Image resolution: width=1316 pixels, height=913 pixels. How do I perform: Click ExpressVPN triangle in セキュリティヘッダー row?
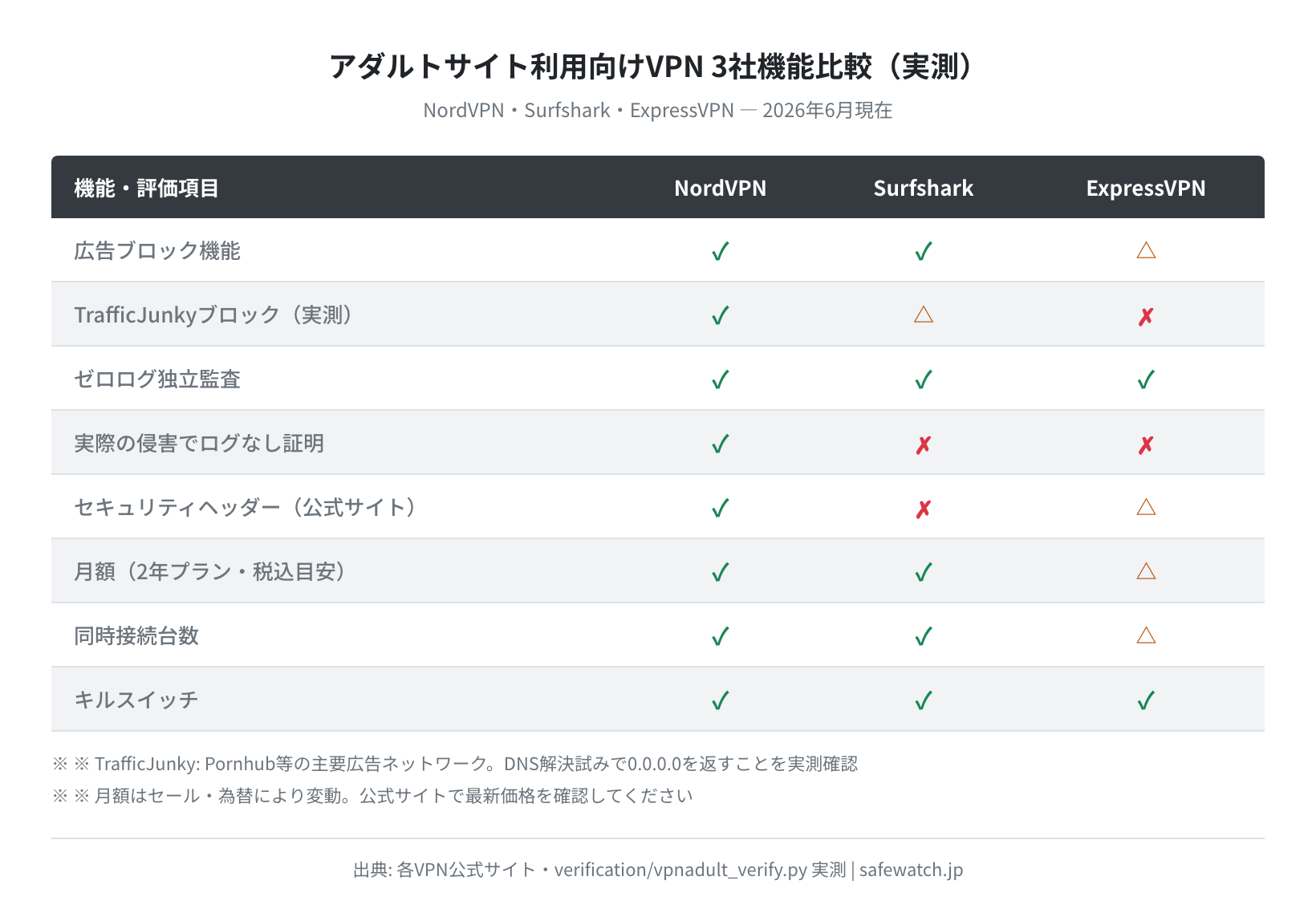(1146, 507)
